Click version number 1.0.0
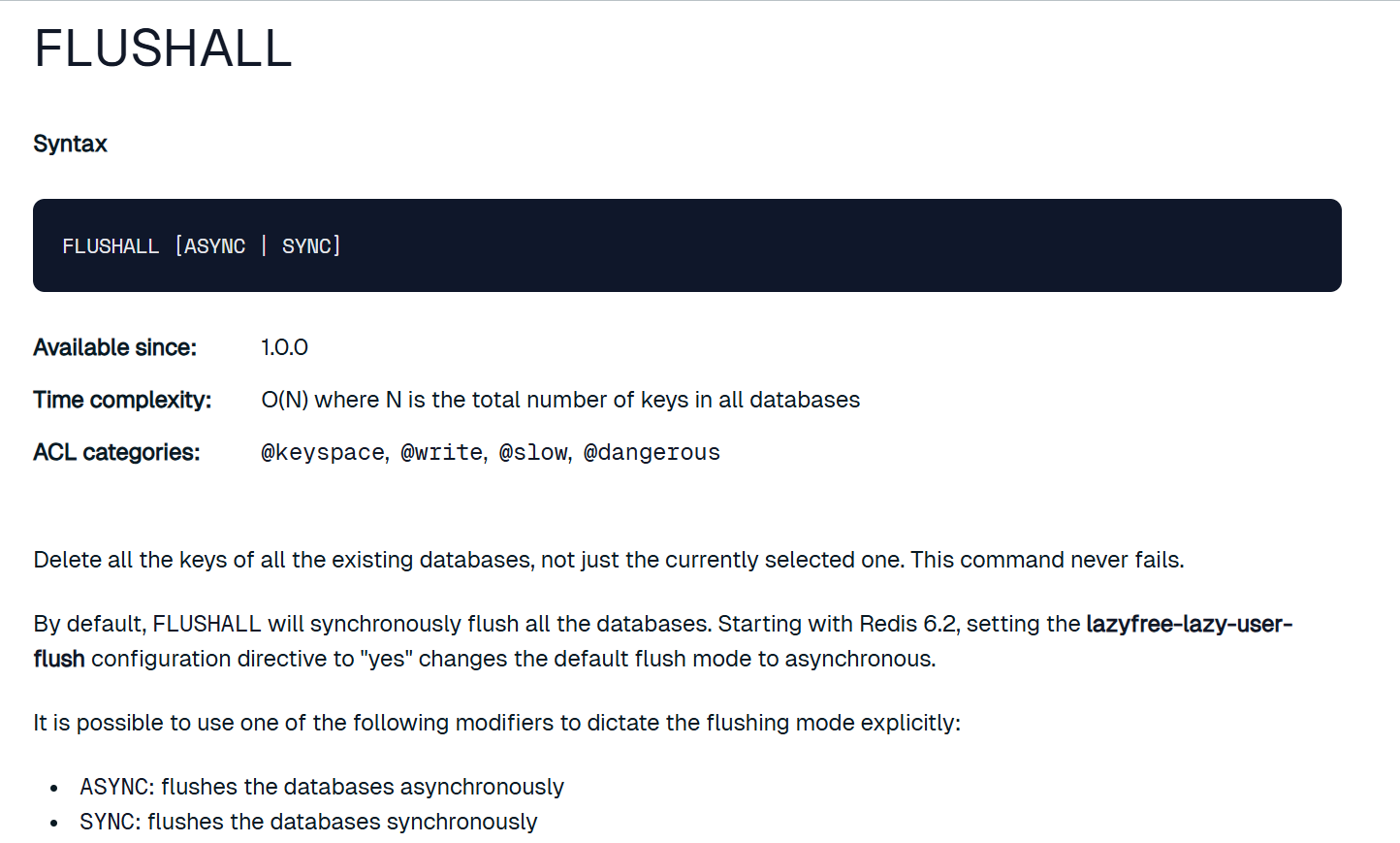 click(x=284, y=347)
